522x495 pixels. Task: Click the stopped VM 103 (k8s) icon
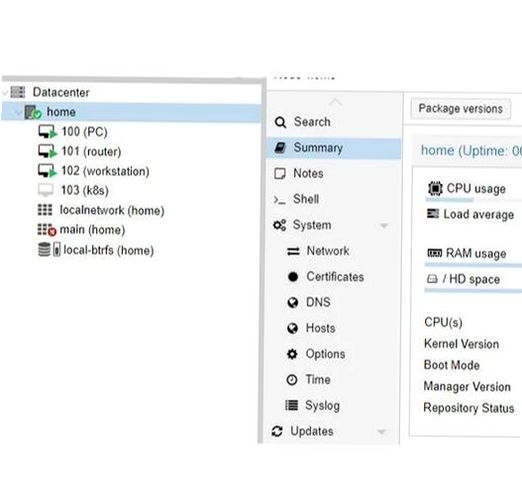click(46, 190)
